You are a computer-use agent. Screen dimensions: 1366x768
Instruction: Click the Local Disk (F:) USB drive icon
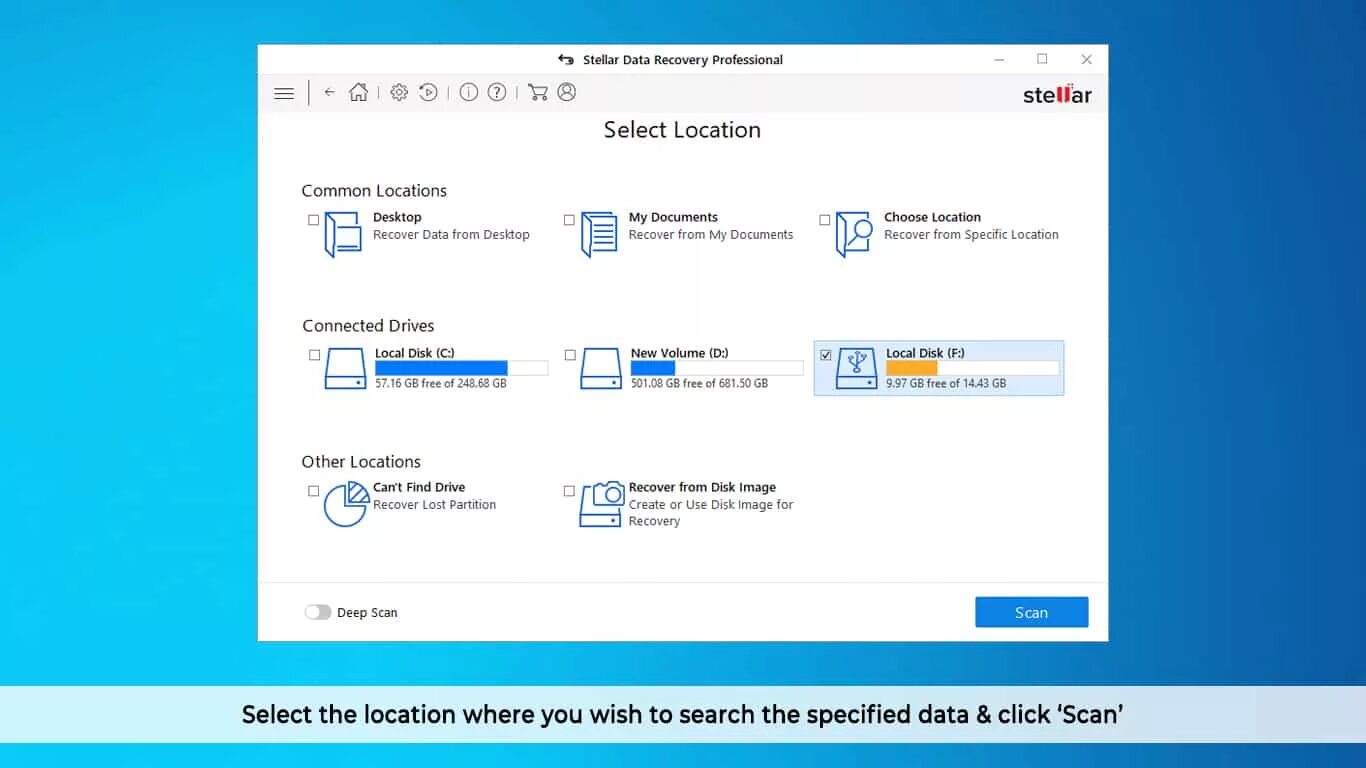click(857, 368)
